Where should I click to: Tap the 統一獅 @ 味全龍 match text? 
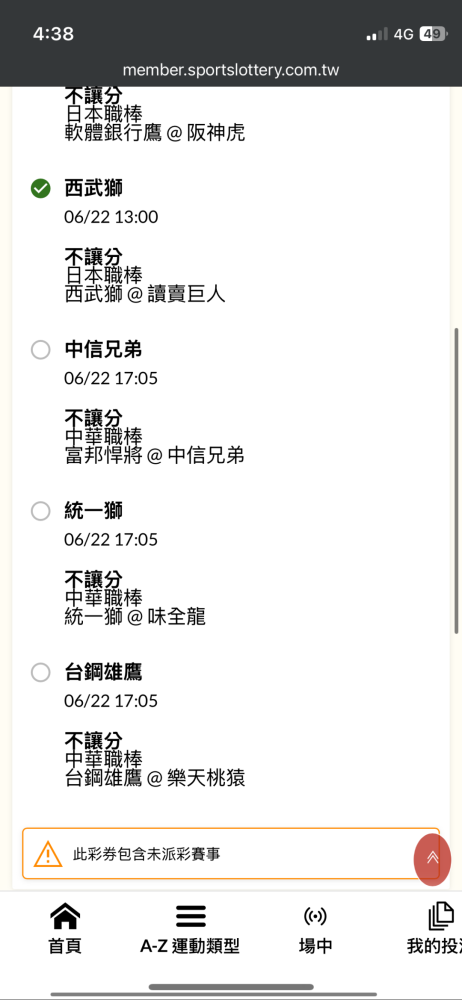[x=135, y=617]
